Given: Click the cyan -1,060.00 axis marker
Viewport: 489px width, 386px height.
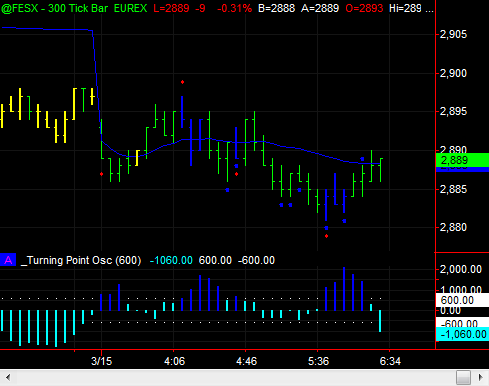Looking at the screenshot, I should click(x=462, y=334).
